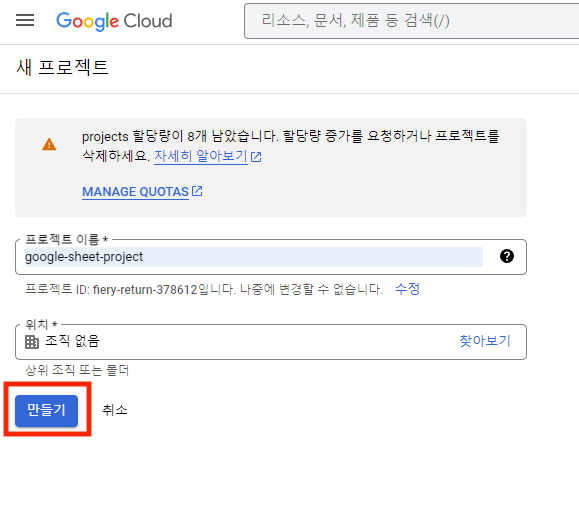Click 수정 to edit project ID
The width and height of the screenshot is (579, 514).
coord(407,289)
